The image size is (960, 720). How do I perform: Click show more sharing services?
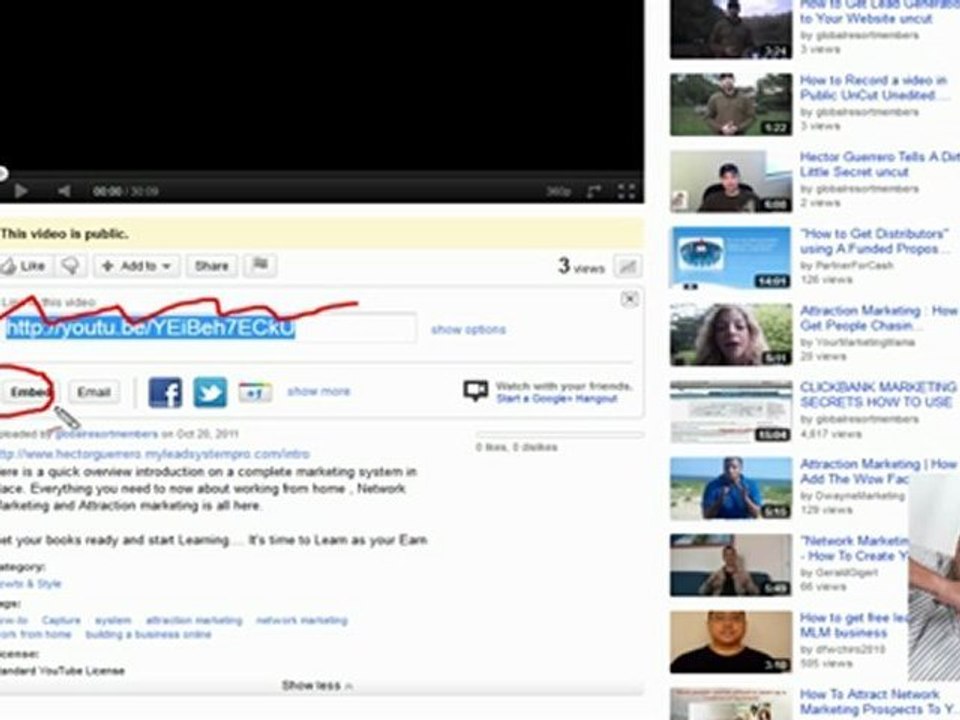click(x=318, y=391)
